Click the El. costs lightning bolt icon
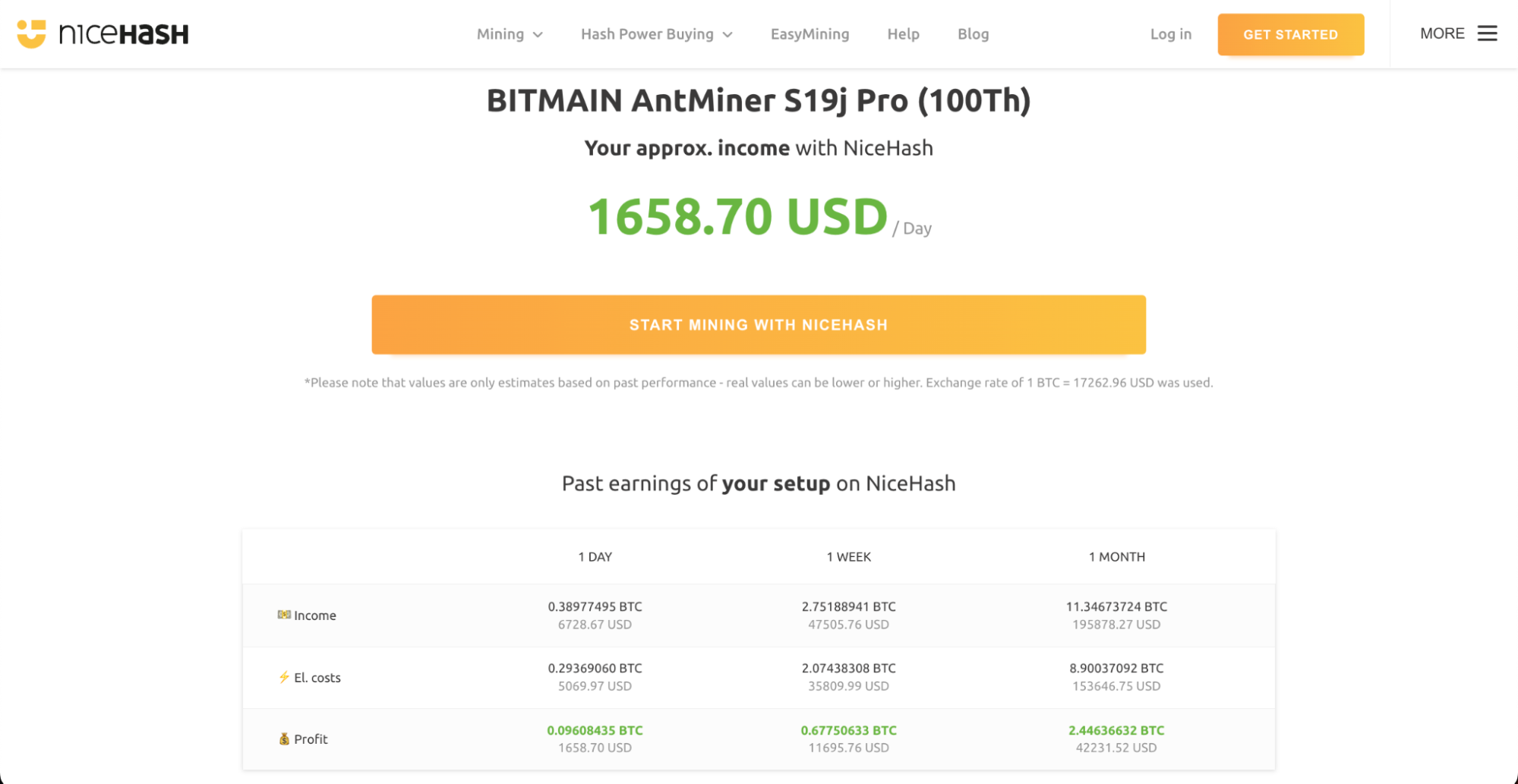The image size is (1518, 784). click(284, 677)
